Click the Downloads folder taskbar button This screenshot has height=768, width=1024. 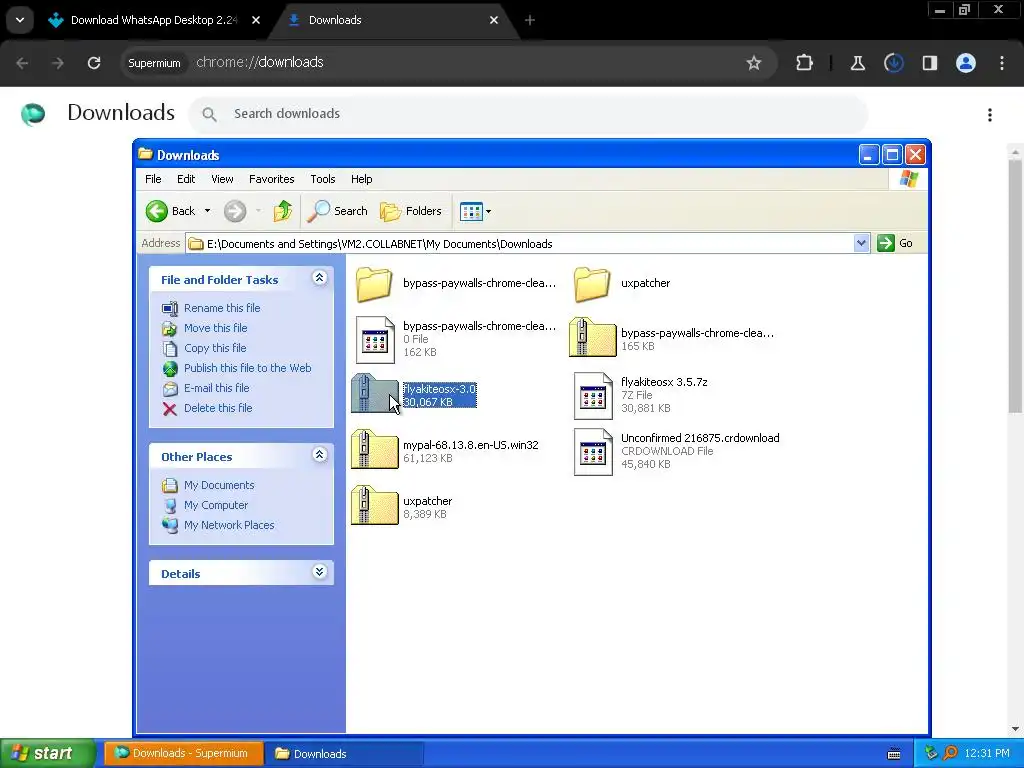(344, 754)
